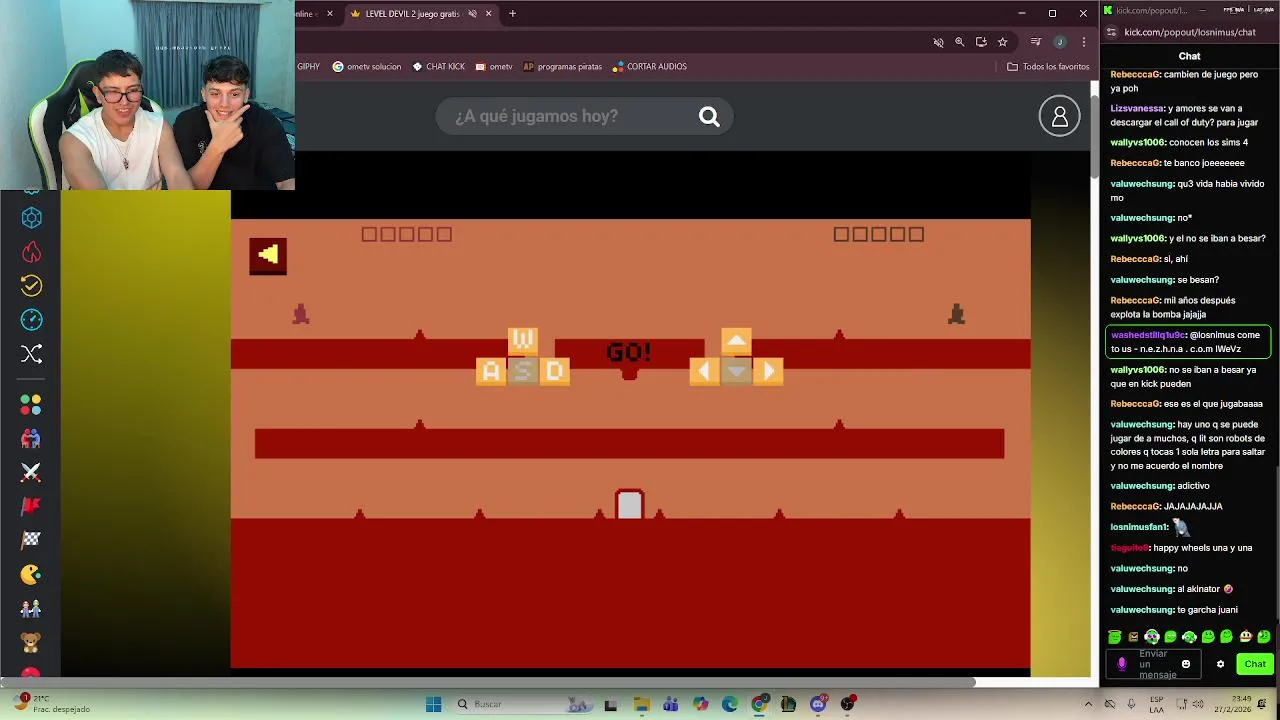Open the GIPHY bookmark
The height and width of the screenshot is (720, 1280).
[x=308, y=67]
